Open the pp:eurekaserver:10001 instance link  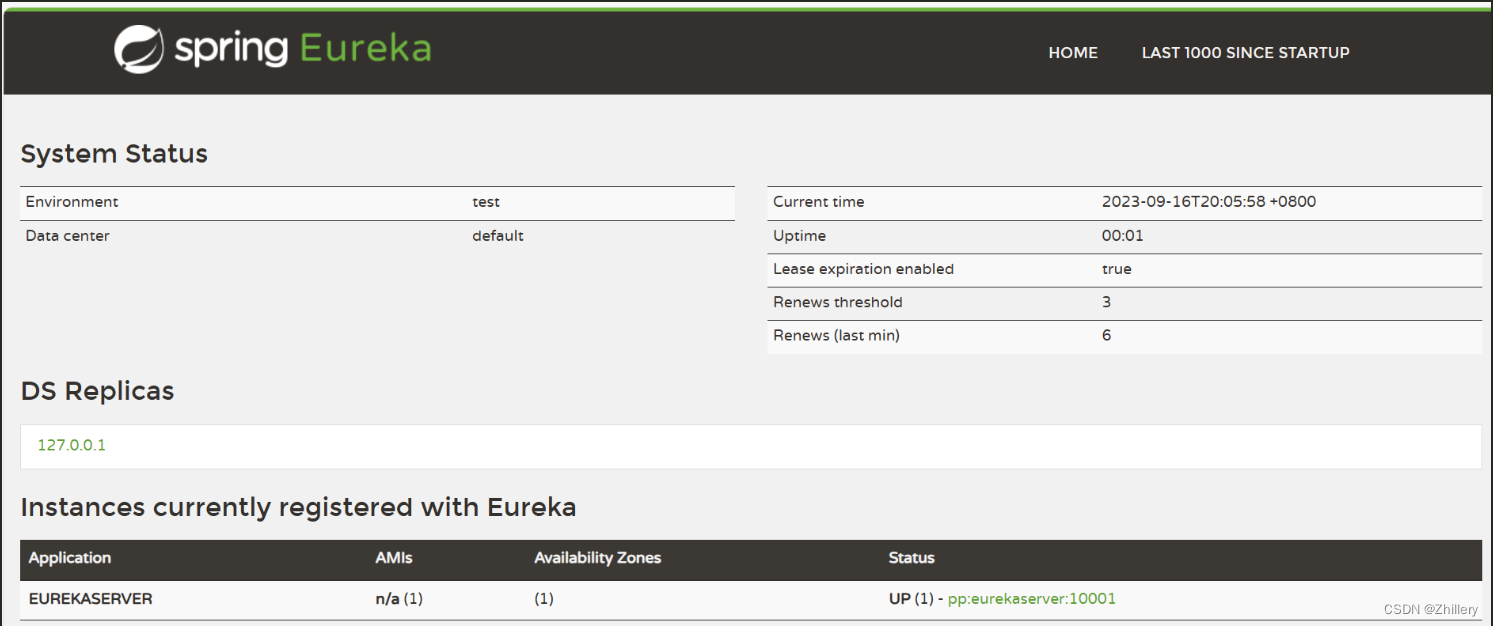1032,599
